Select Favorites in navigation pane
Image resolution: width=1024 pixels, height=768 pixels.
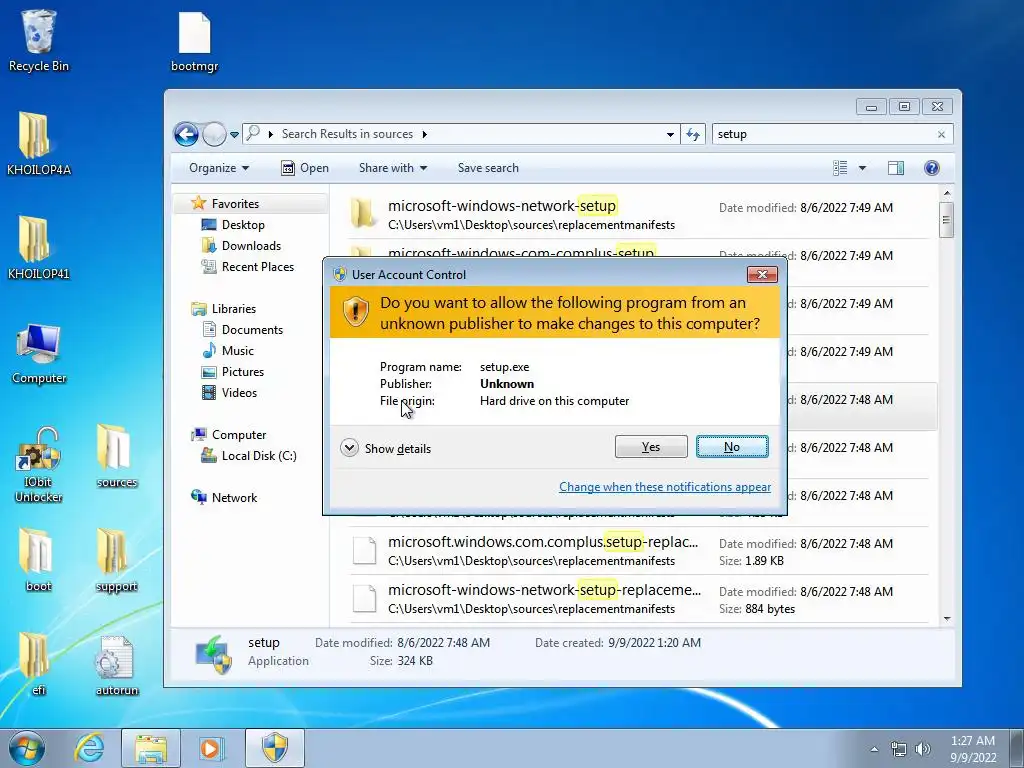coord(235,204)
